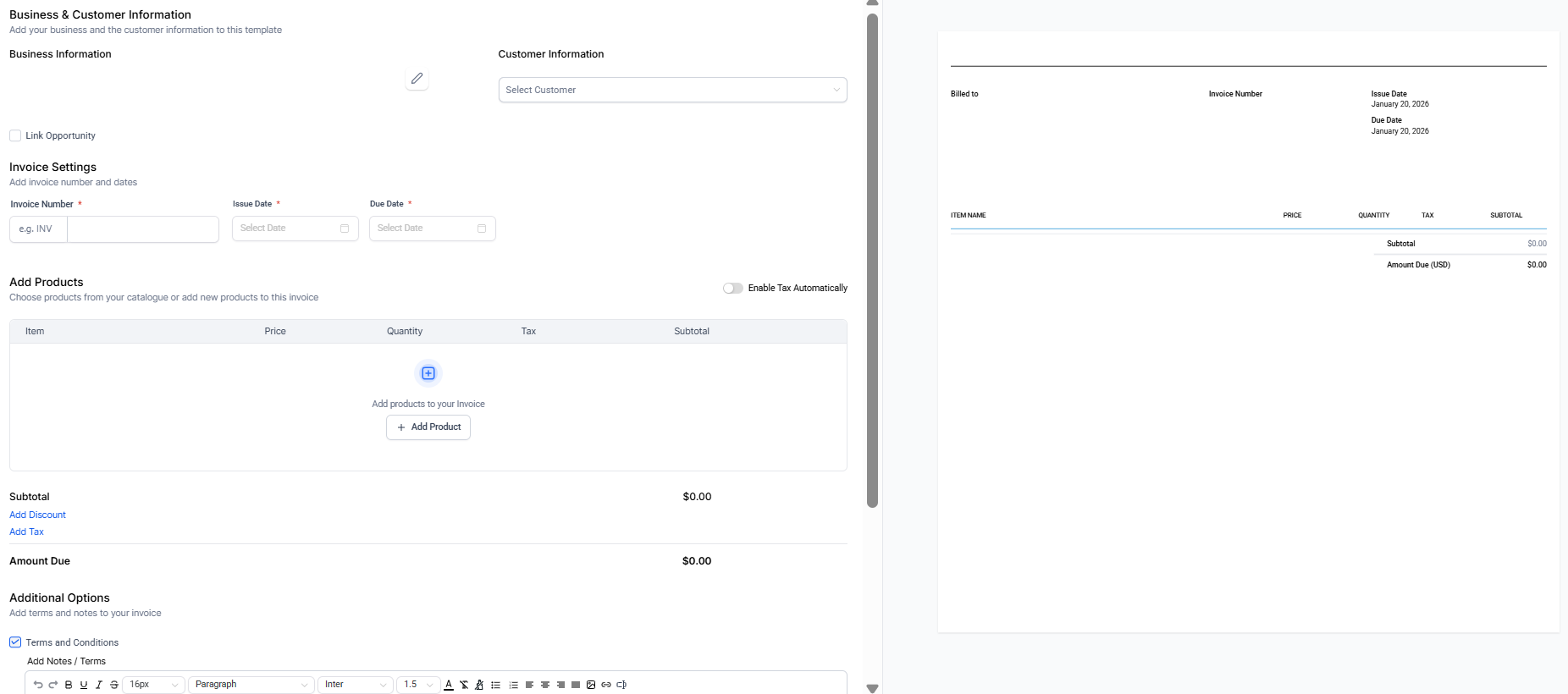Click the Invoice Number text field
The height and width of the screenshot is (694, 1568).
click(143, 229)
